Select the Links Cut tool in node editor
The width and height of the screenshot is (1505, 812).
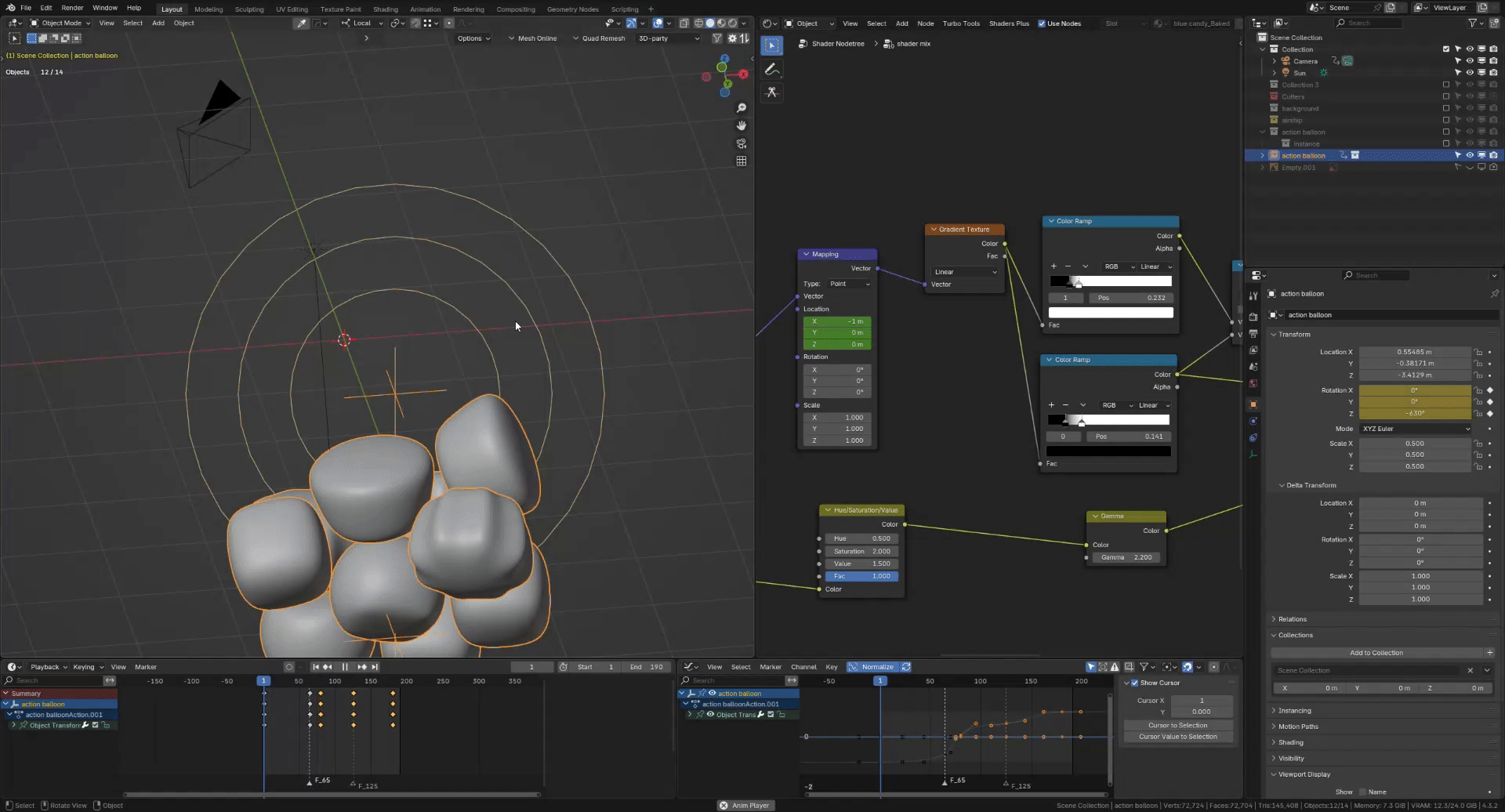click(772, 92)
